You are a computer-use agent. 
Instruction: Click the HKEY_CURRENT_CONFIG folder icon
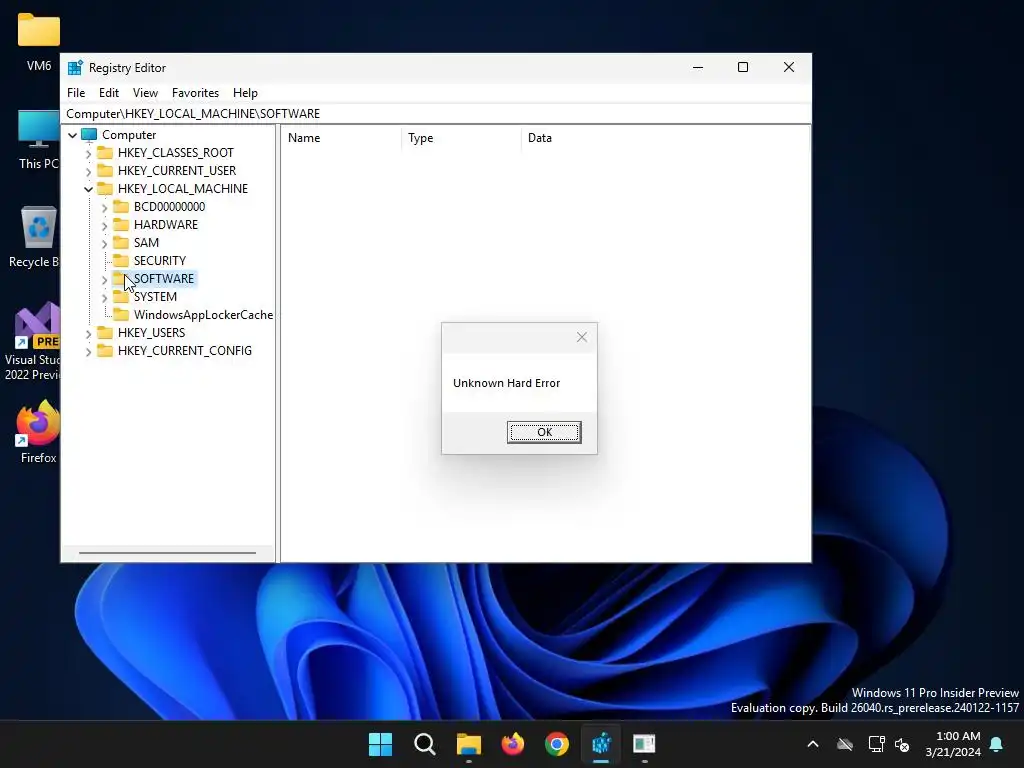tap(105, 351)
